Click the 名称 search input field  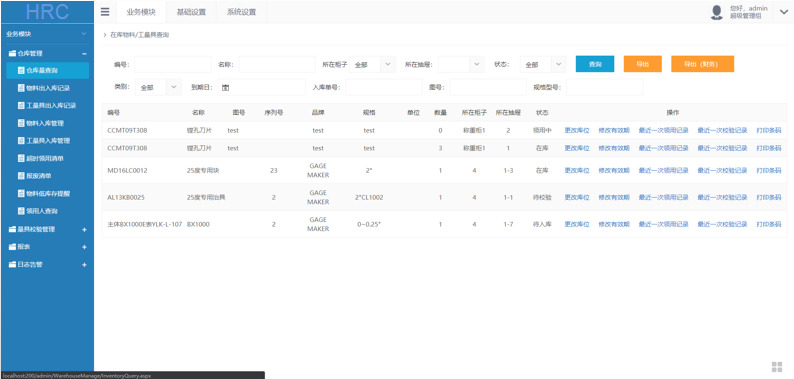pyautogui.click(x=277, y=64)
